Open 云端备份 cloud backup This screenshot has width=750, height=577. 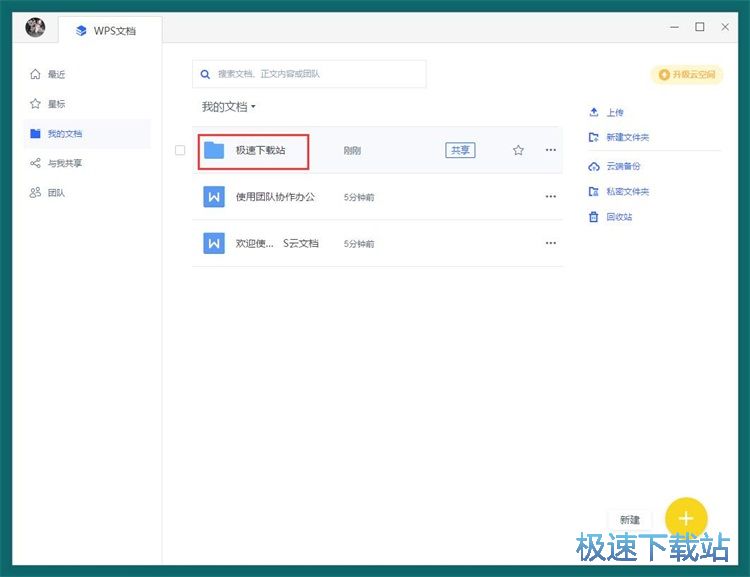(623, 166)
